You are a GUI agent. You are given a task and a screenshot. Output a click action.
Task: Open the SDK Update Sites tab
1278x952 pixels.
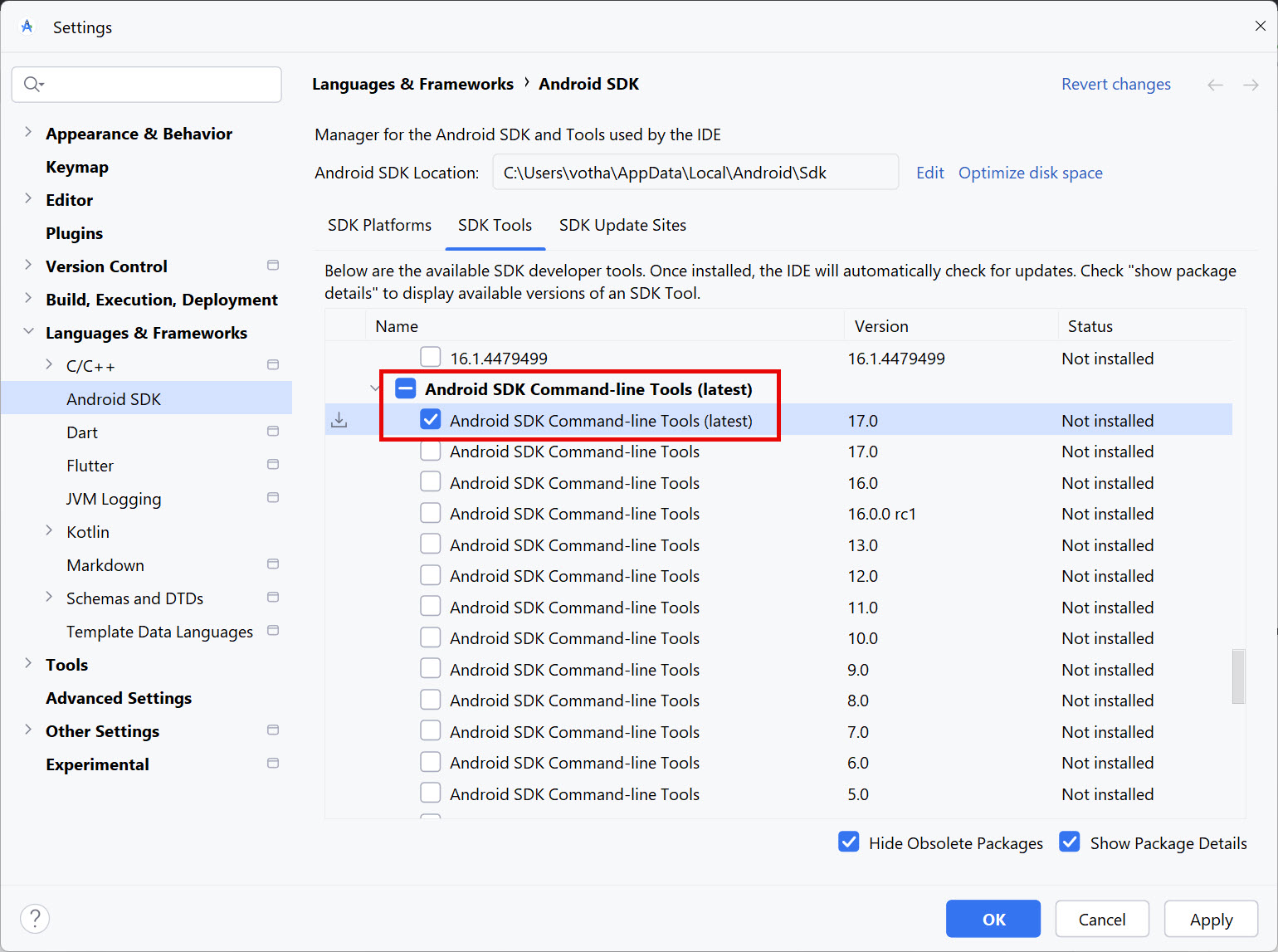622,225
